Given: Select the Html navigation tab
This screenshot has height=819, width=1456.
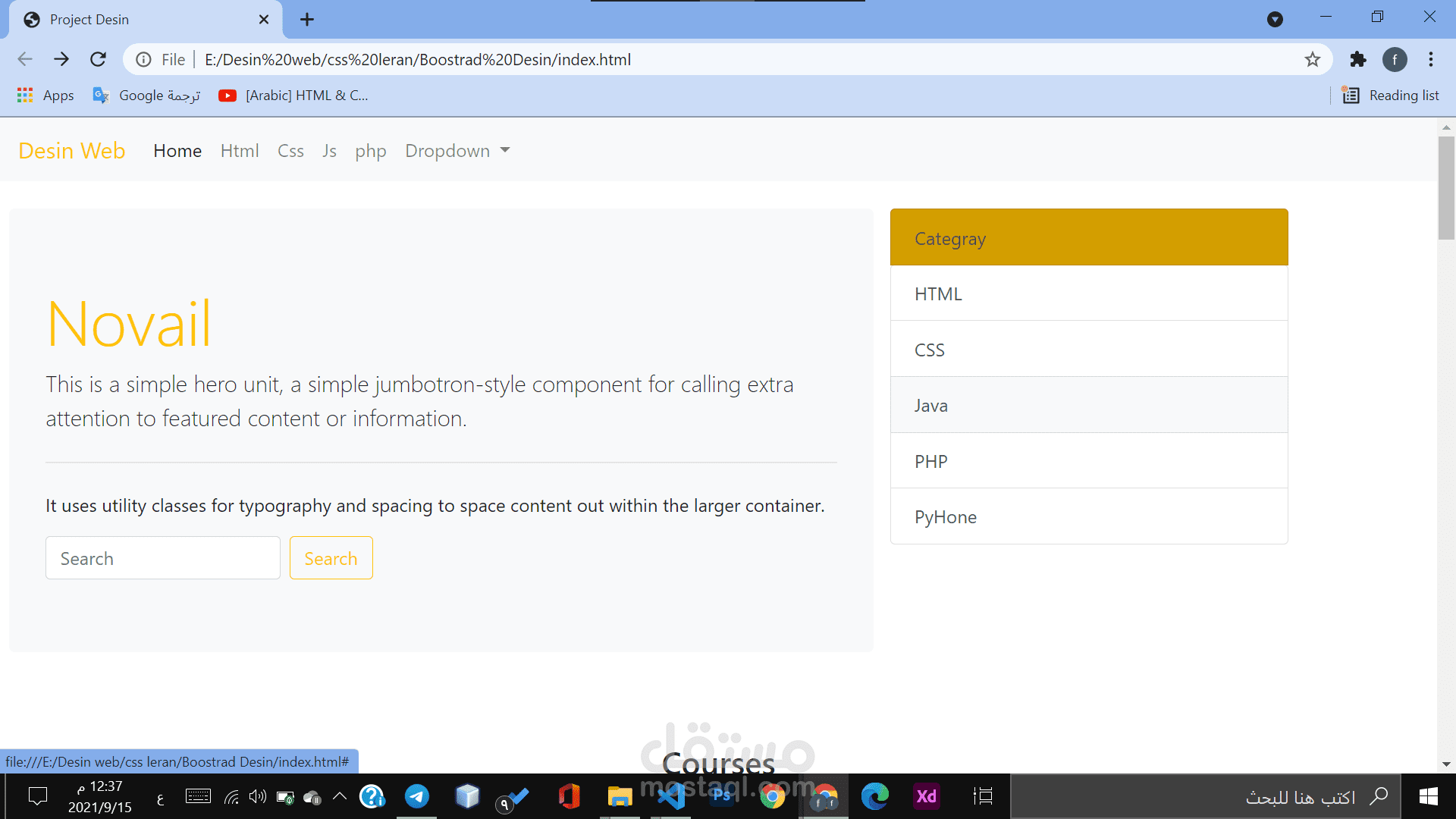Looking at the screenshot, I should click(239, 151).
